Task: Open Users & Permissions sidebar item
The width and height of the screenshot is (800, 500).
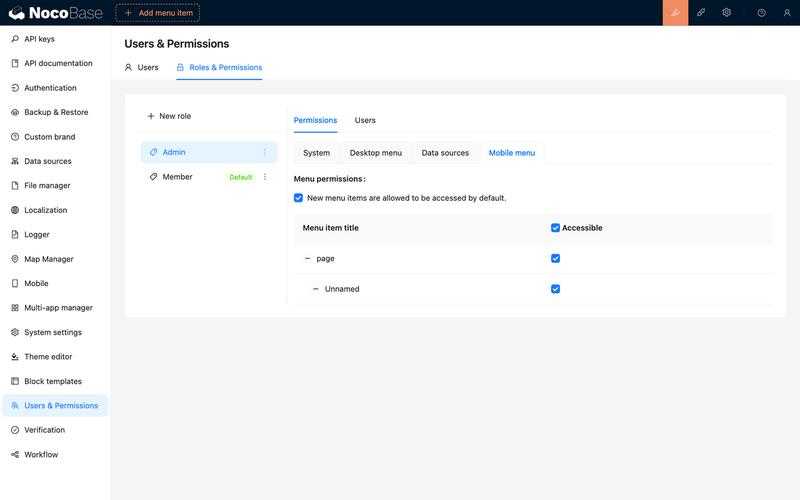Action: point(55,406)
